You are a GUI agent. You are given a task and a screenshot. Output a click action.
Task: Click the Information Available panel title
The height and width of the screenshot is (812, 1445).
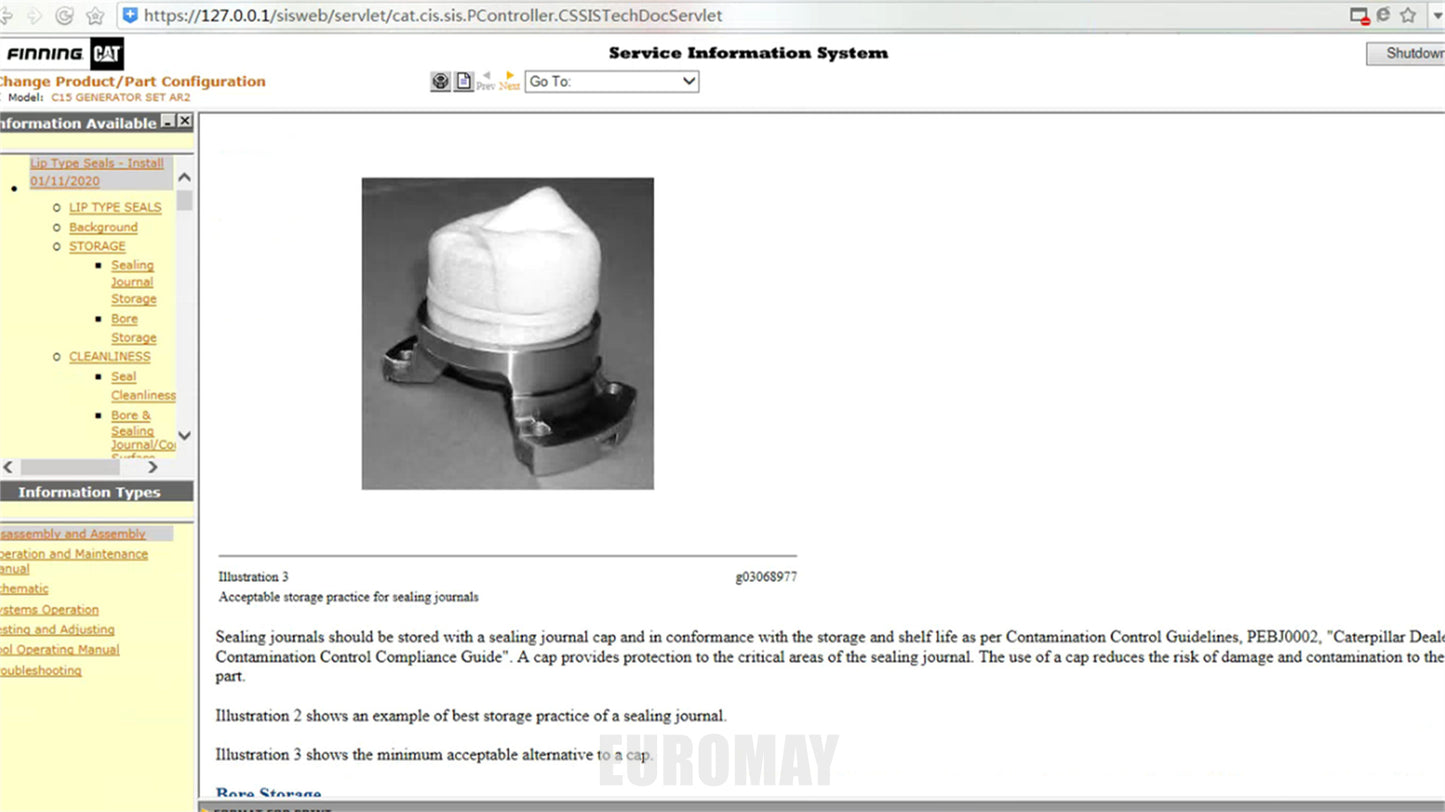click(78, 123)
